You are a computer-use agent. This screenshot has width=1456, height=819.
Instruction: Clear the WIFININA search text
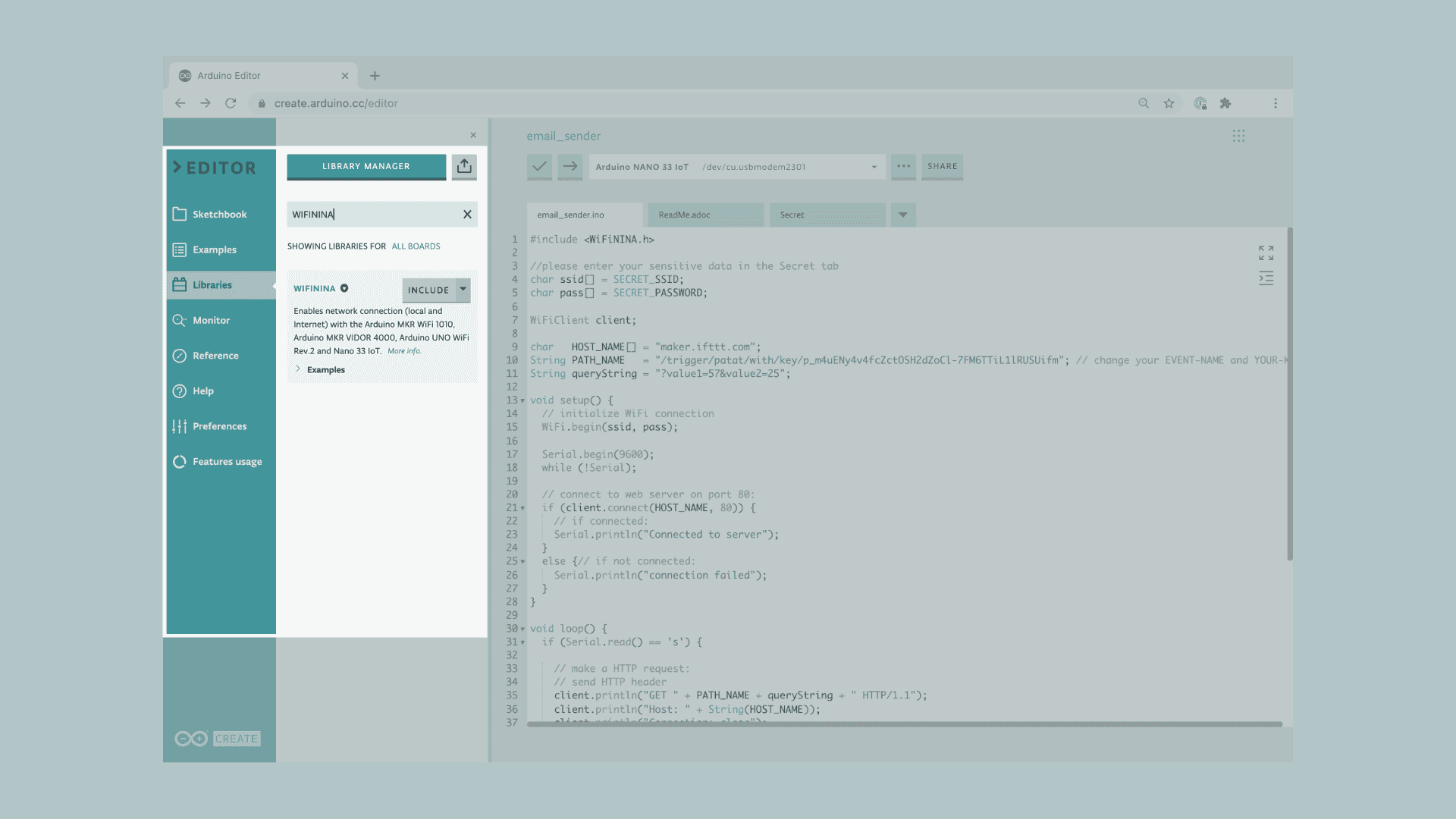467,215
